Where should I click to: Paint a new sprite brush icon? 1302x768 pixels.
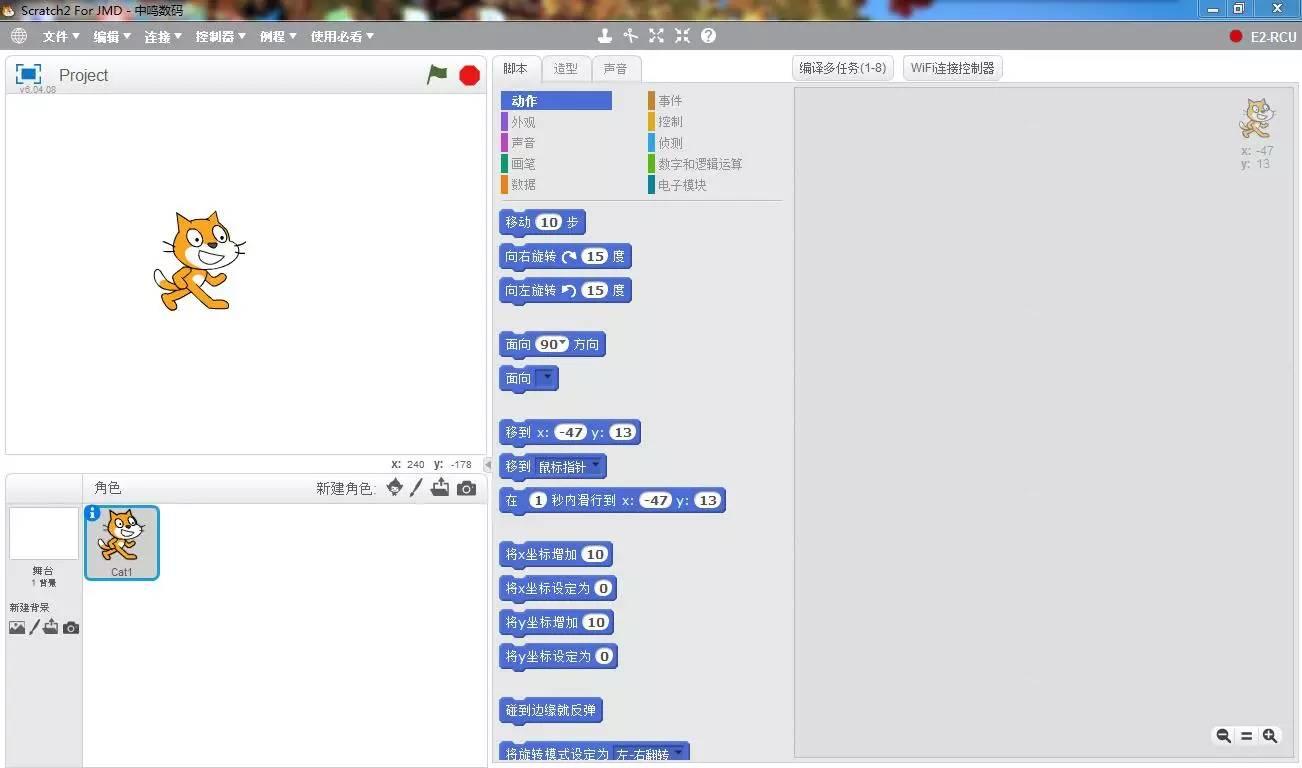coord(417,488)
